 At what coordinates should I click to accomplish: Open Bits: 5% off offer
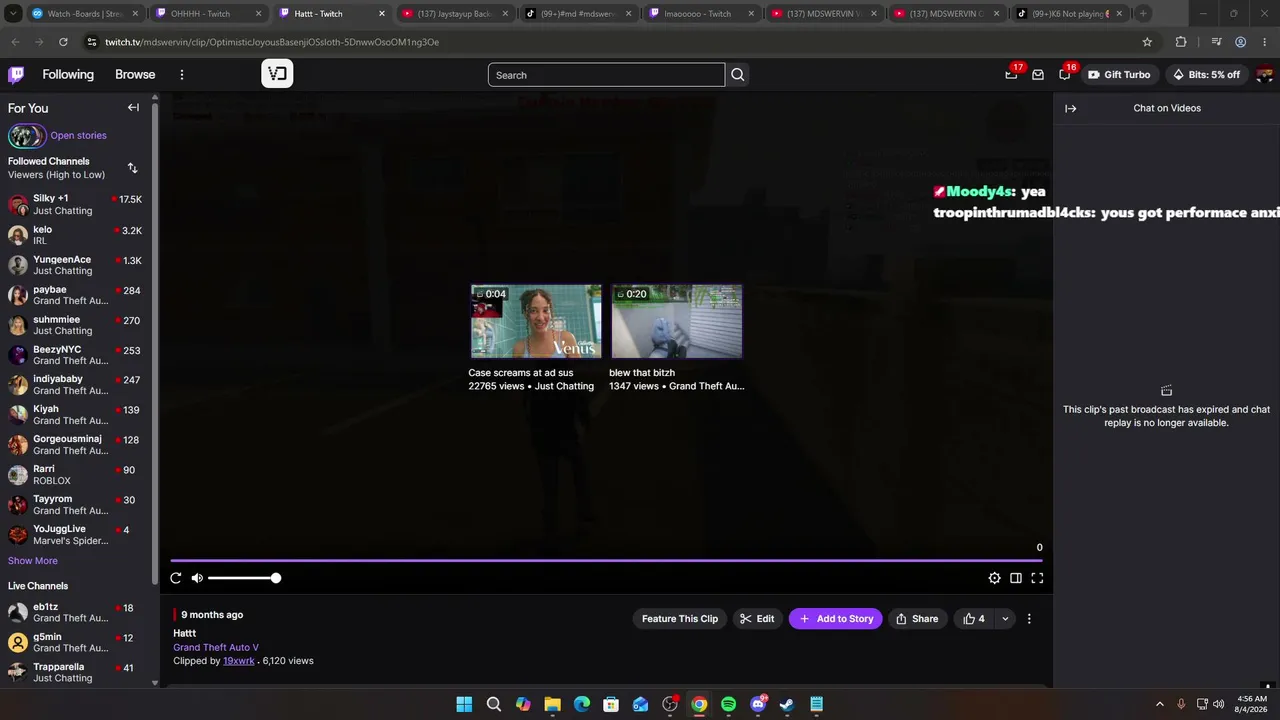coord(1206,75)
